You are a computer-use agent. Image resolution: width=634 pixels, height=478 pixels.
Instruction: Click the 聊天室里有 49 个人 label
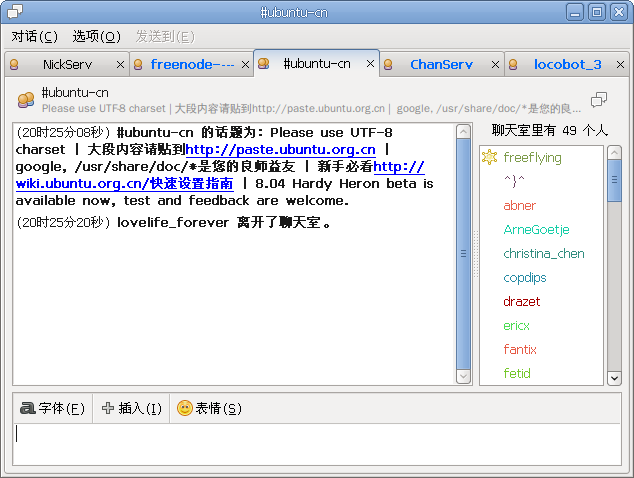coord(549,131)
